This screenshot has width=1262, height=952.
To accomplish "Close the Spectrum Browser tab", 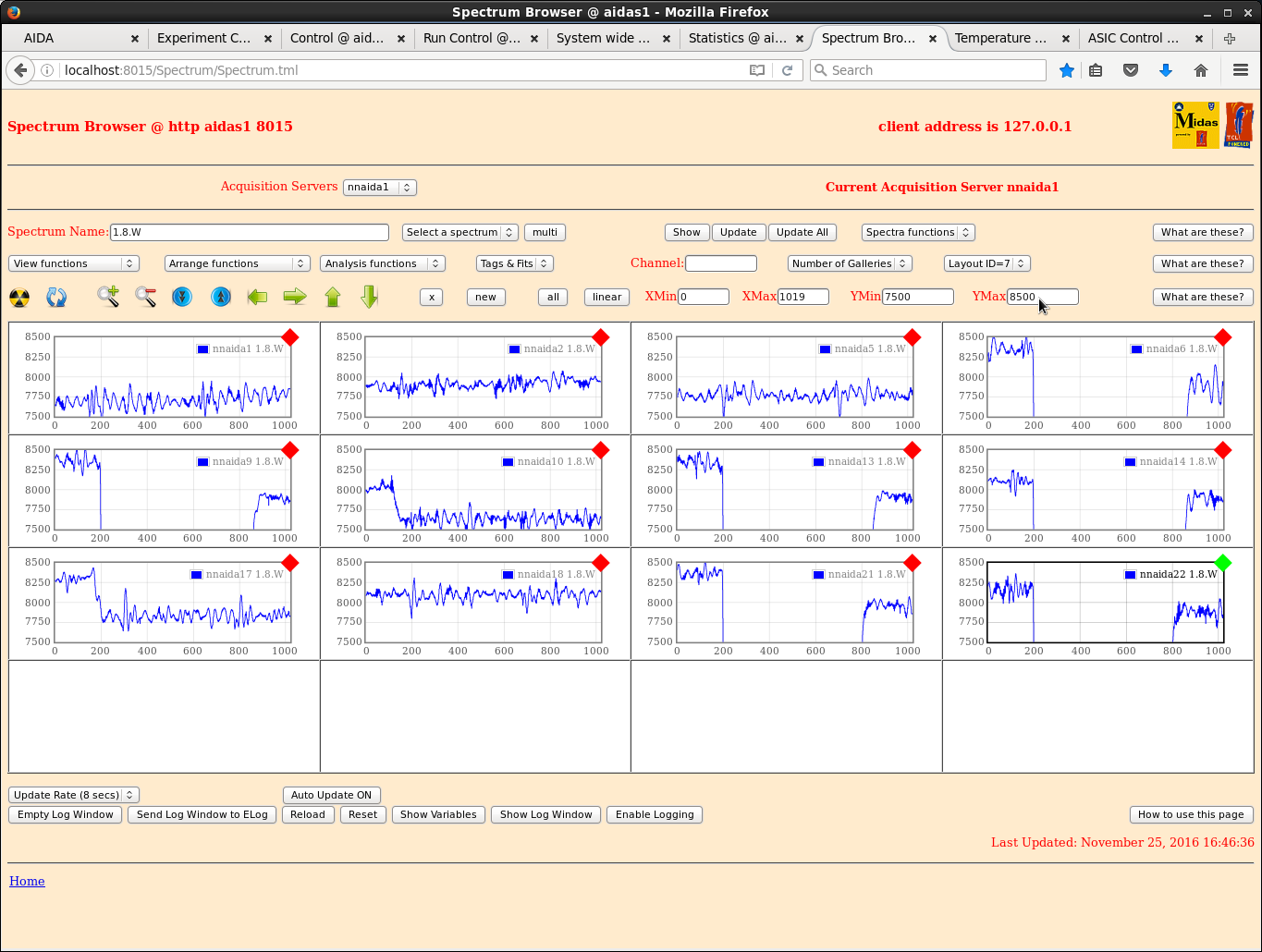I will click(x=933, y=39).
